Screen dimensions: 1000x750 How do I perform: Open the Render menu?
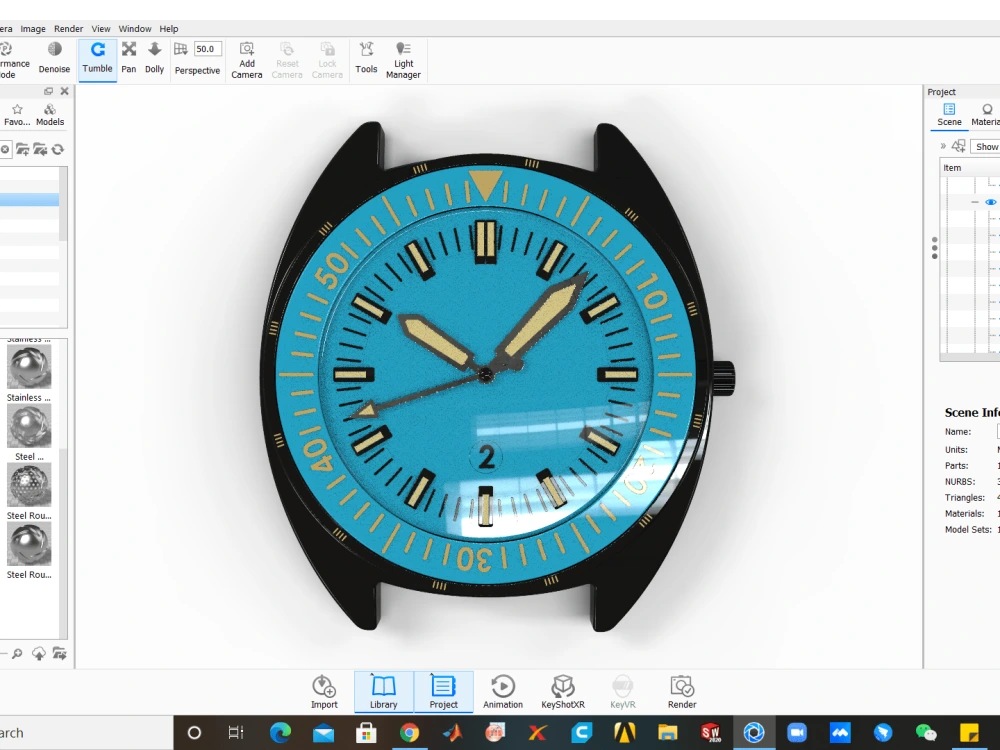pos(68,29)
